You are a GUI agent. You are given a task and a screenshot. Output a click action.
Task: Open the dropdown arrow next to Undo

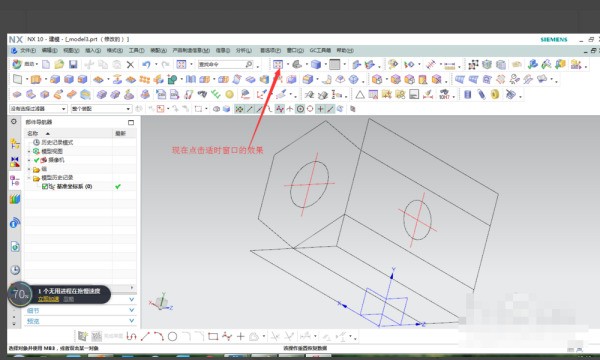(156, 65)
